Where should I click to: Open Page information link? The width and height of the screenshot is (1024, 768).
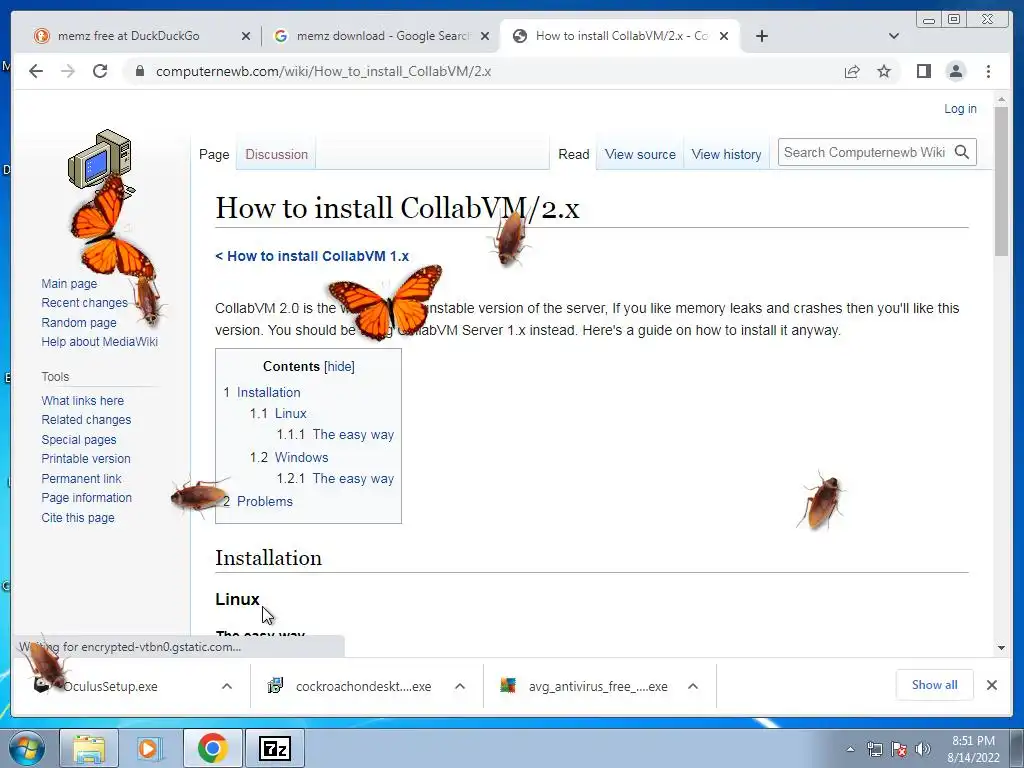86,498
